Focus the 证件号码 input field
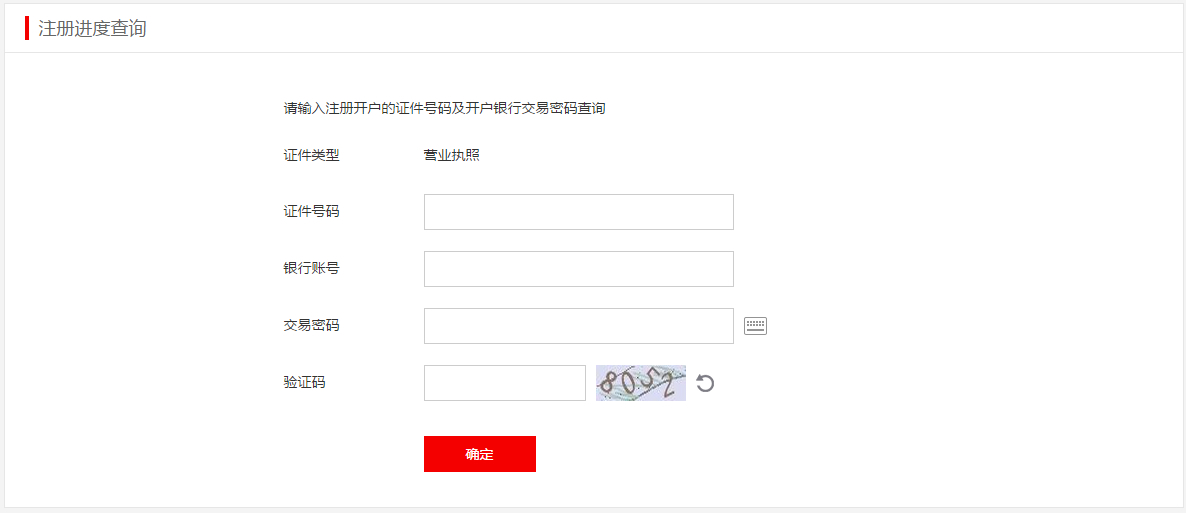 click(x=579, y=212)
